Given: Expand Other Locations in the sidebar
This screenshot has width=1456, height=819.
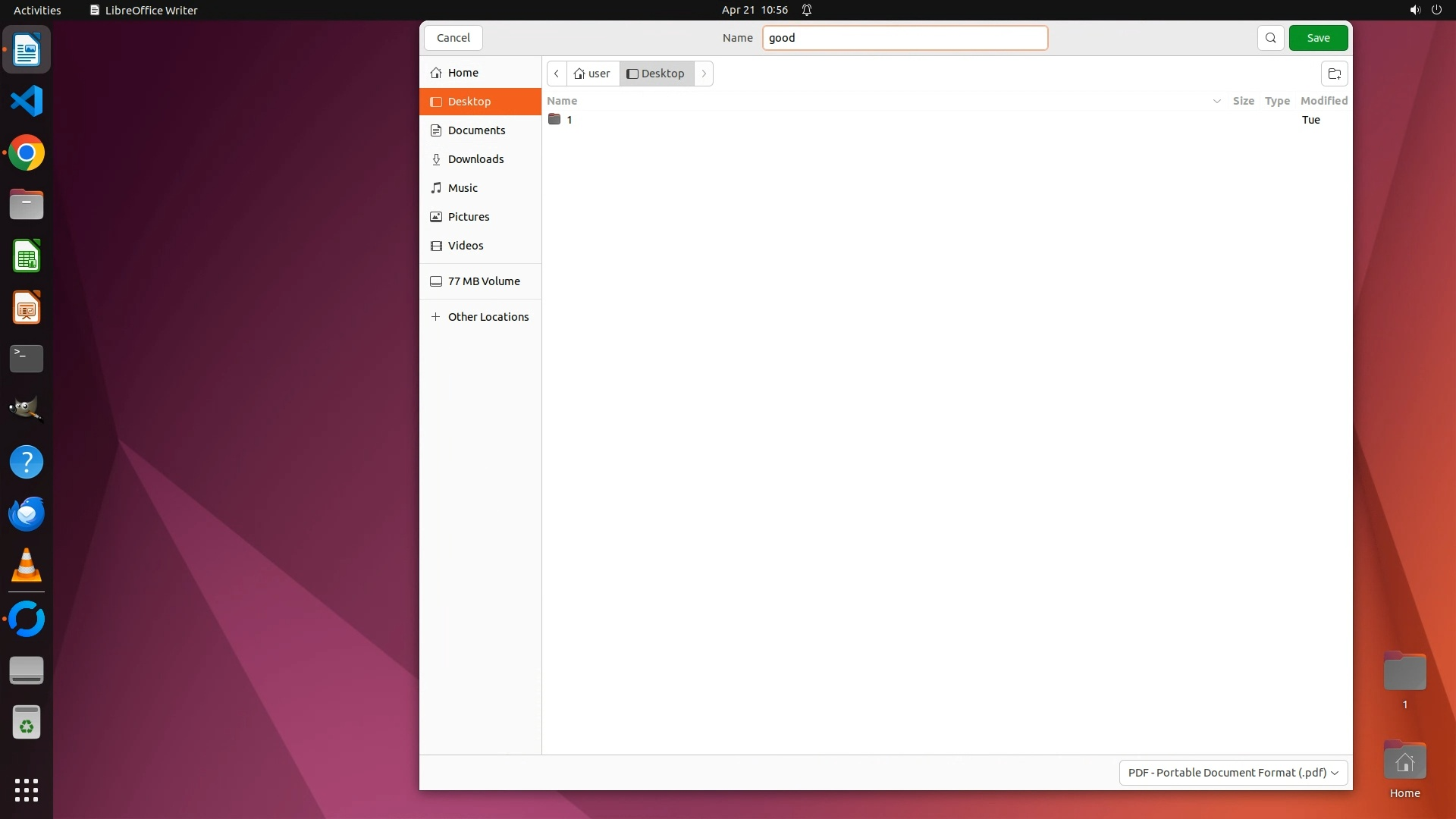Looking at the screenshot, I should coord(488,317).
